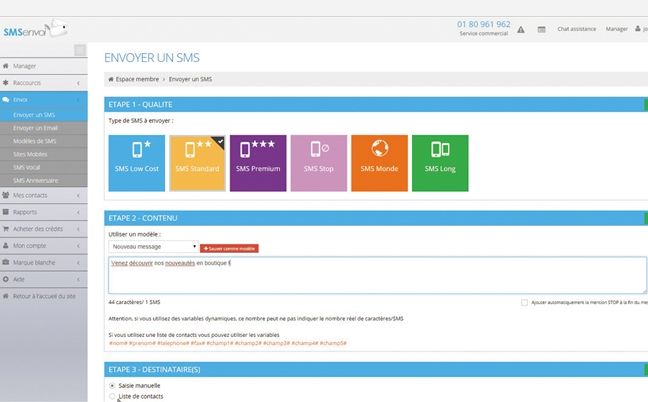
Task: Expand the Aide chevron
Action: tap(78, 280)
